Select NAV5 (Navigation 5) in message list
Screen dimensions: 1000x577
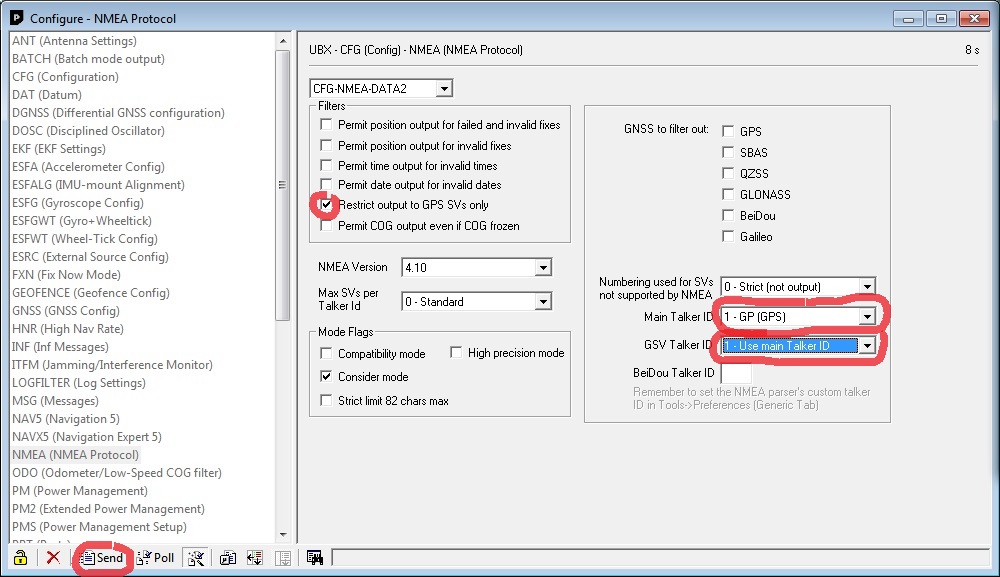(x=66, y=419)
